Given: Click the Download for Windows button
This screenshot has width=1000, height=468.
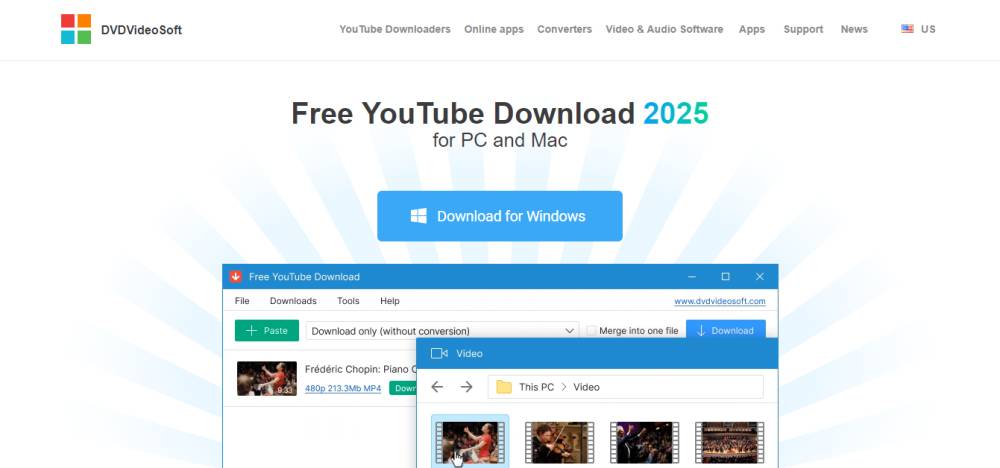Looking at the screenshot, I should 499,216.
